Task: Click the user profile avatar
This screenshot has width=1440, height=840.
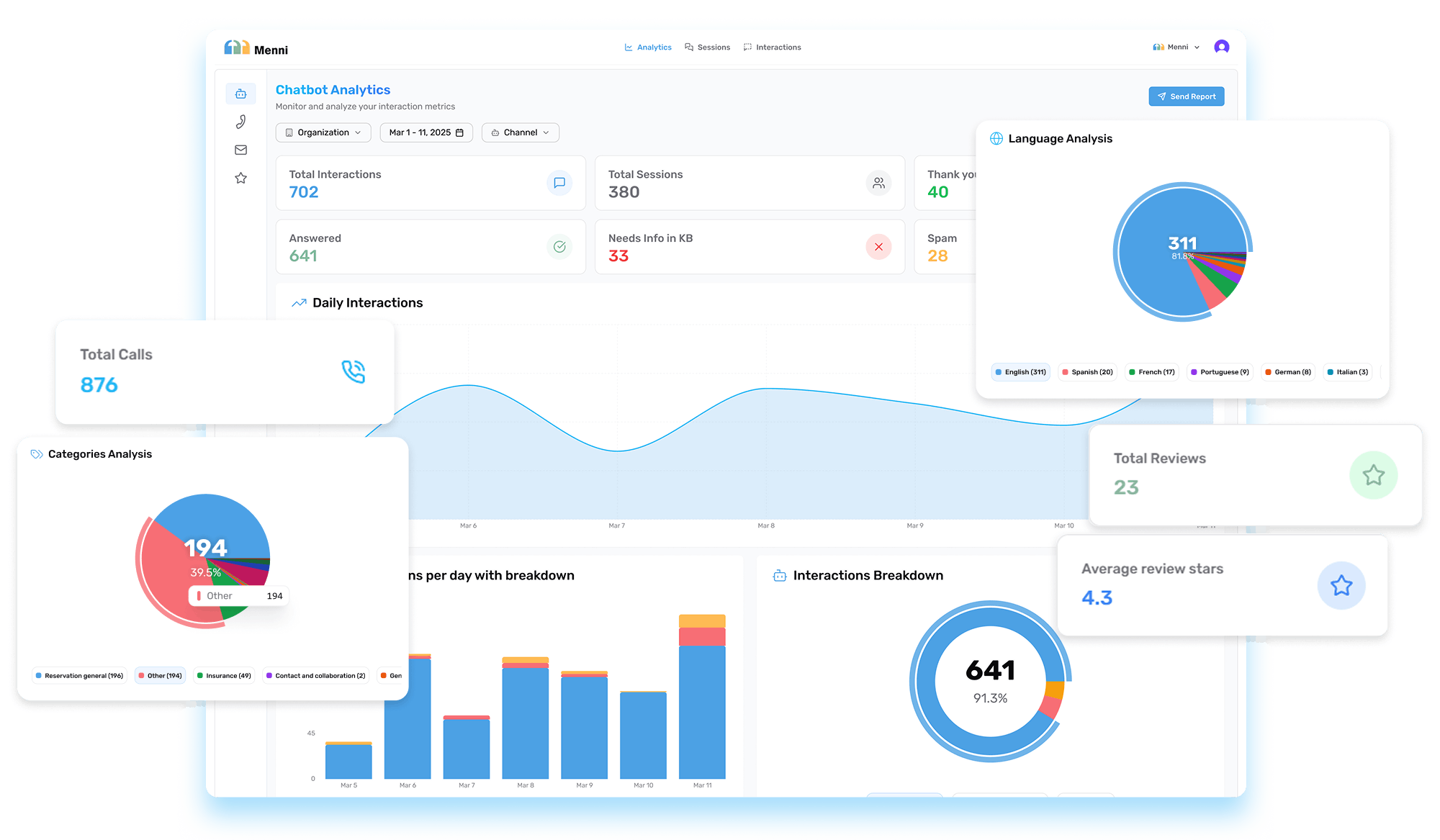Action: (1221, 47)
